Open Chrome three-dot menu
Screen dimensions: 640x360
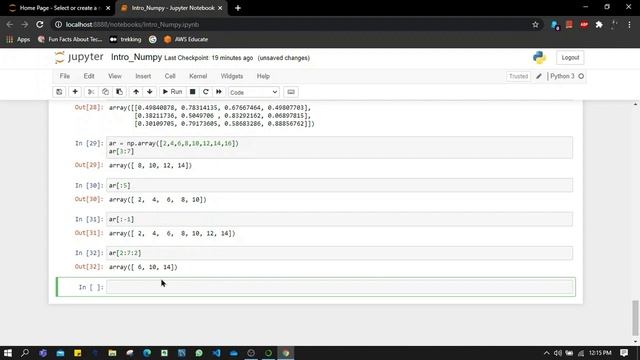click(629, 24)
